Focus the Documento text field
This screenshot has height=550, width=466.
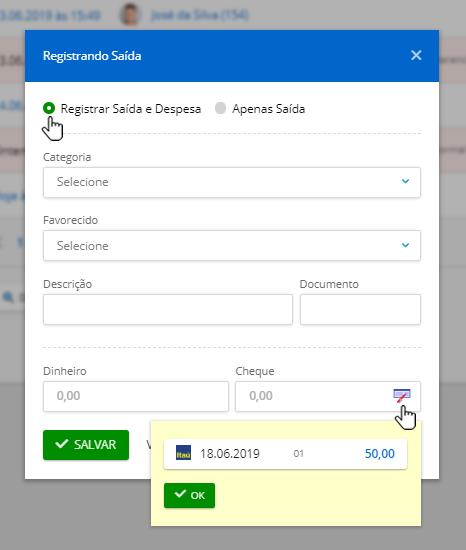coord(360,309)
